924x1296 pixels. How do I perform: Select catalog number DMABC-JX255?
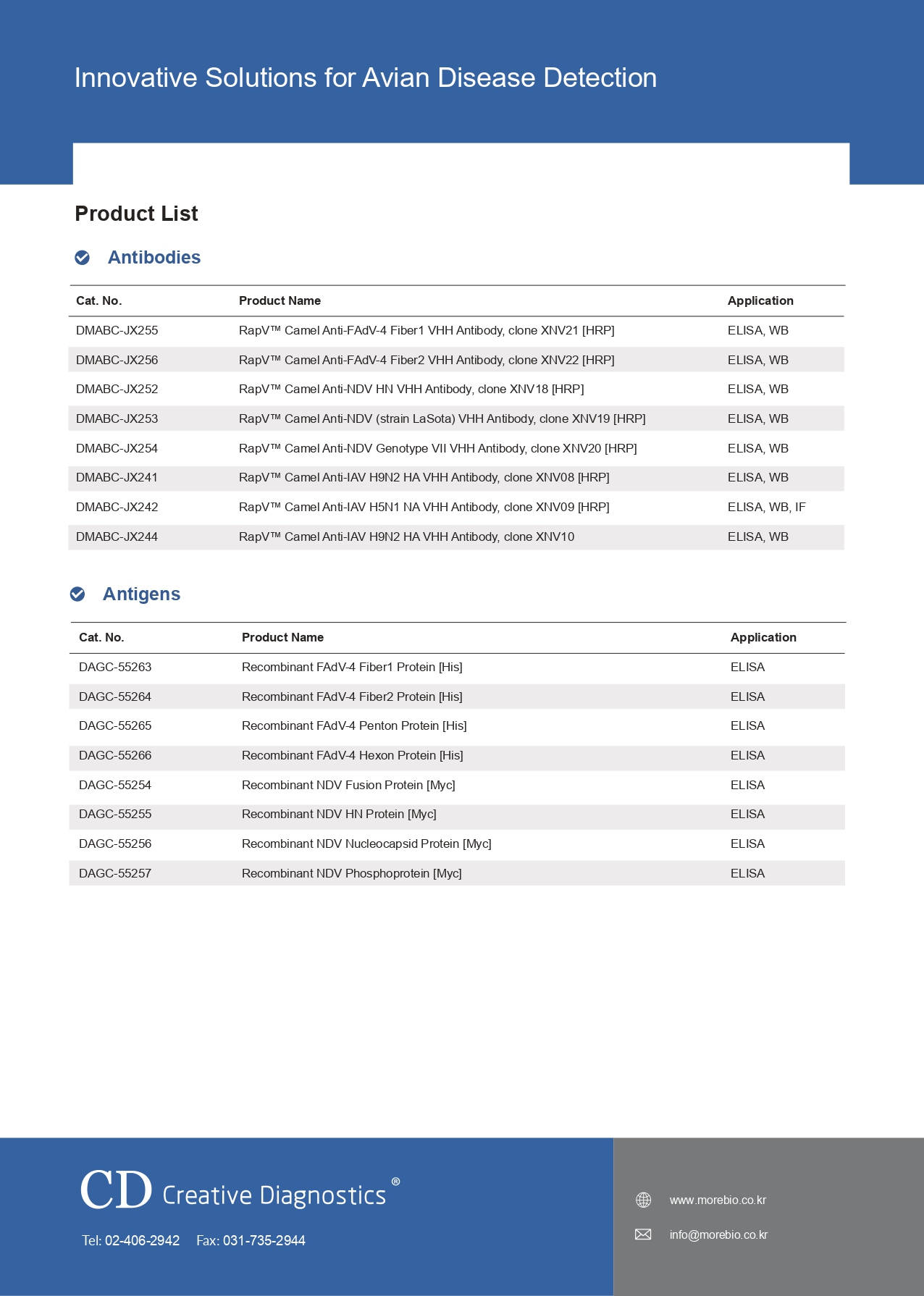tap(117, 330)
